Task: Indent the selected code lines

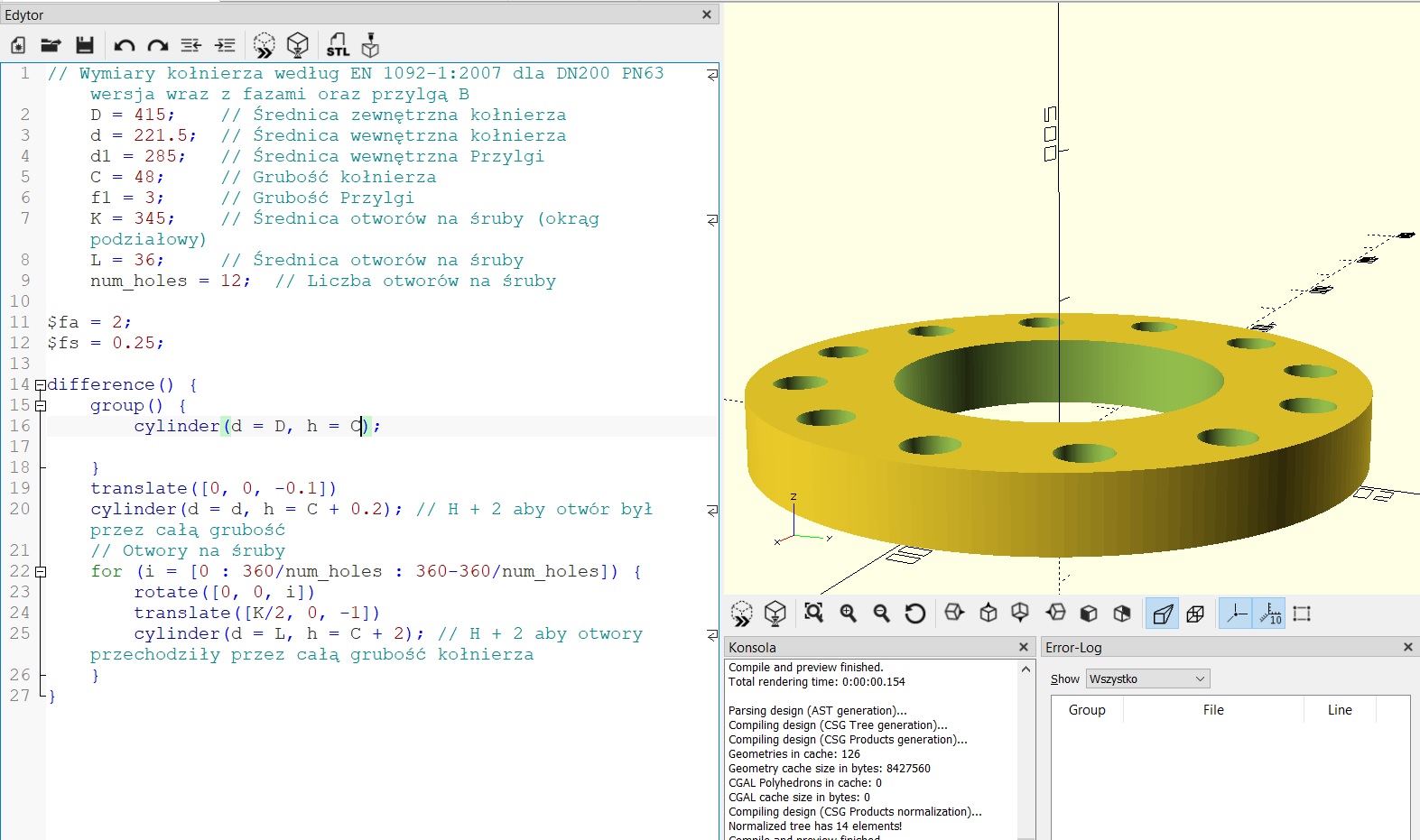Action: [225, 45]
